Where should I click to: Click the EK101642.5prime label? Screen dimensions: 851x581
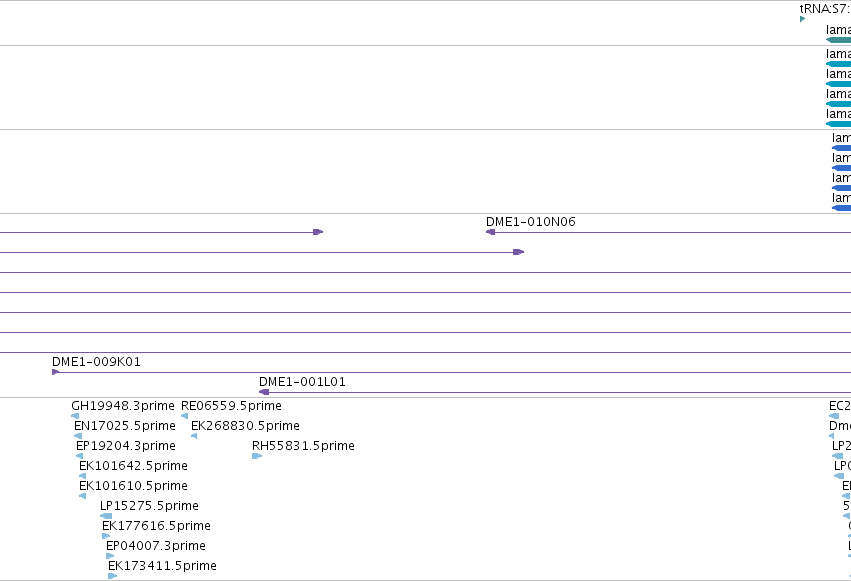tap(134, 466)
